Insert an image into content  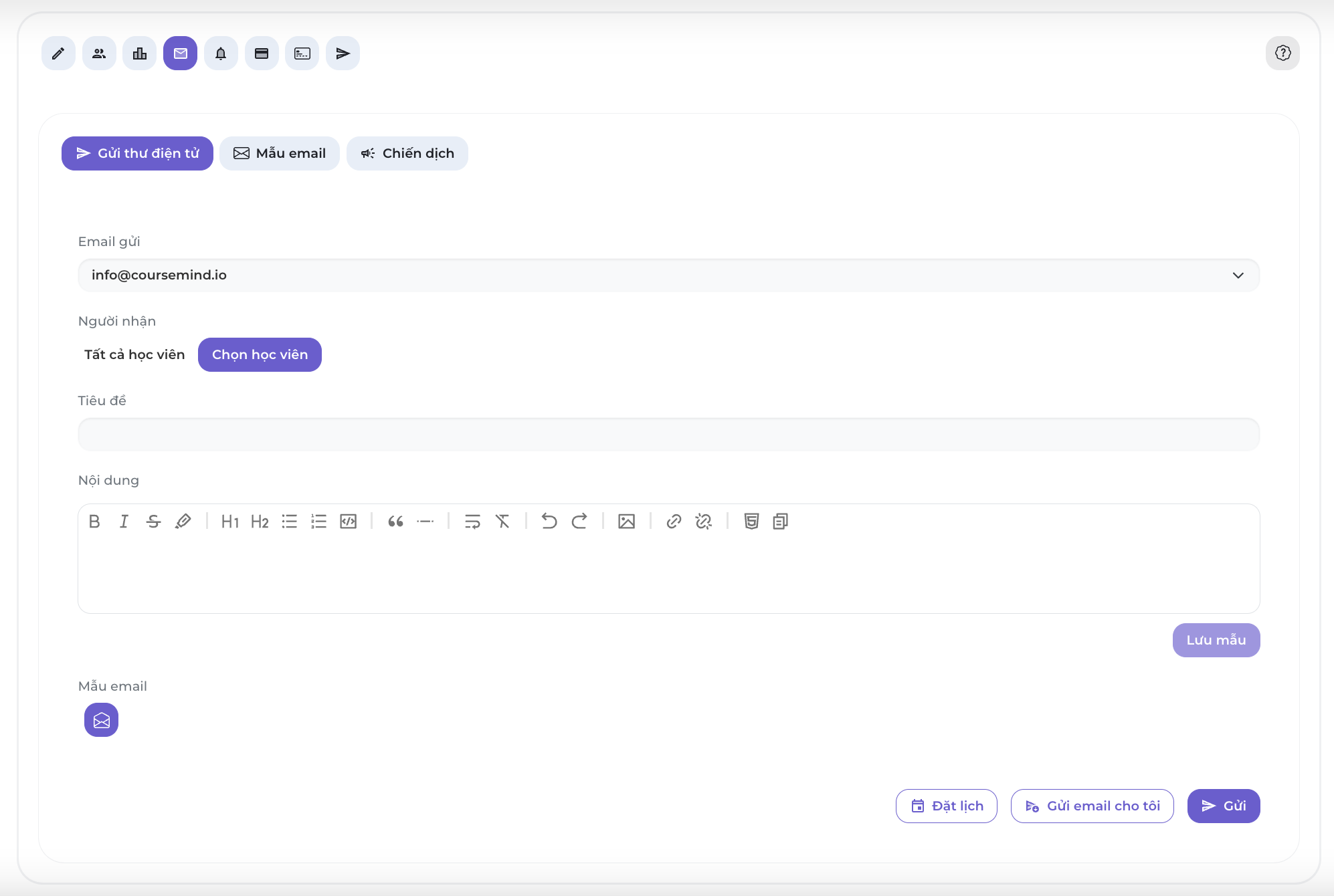626,522
